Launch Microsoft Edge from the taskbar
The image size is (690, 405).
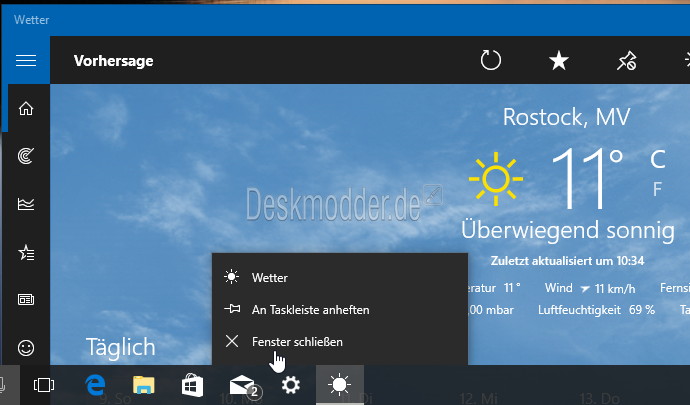tap(95, 385)
